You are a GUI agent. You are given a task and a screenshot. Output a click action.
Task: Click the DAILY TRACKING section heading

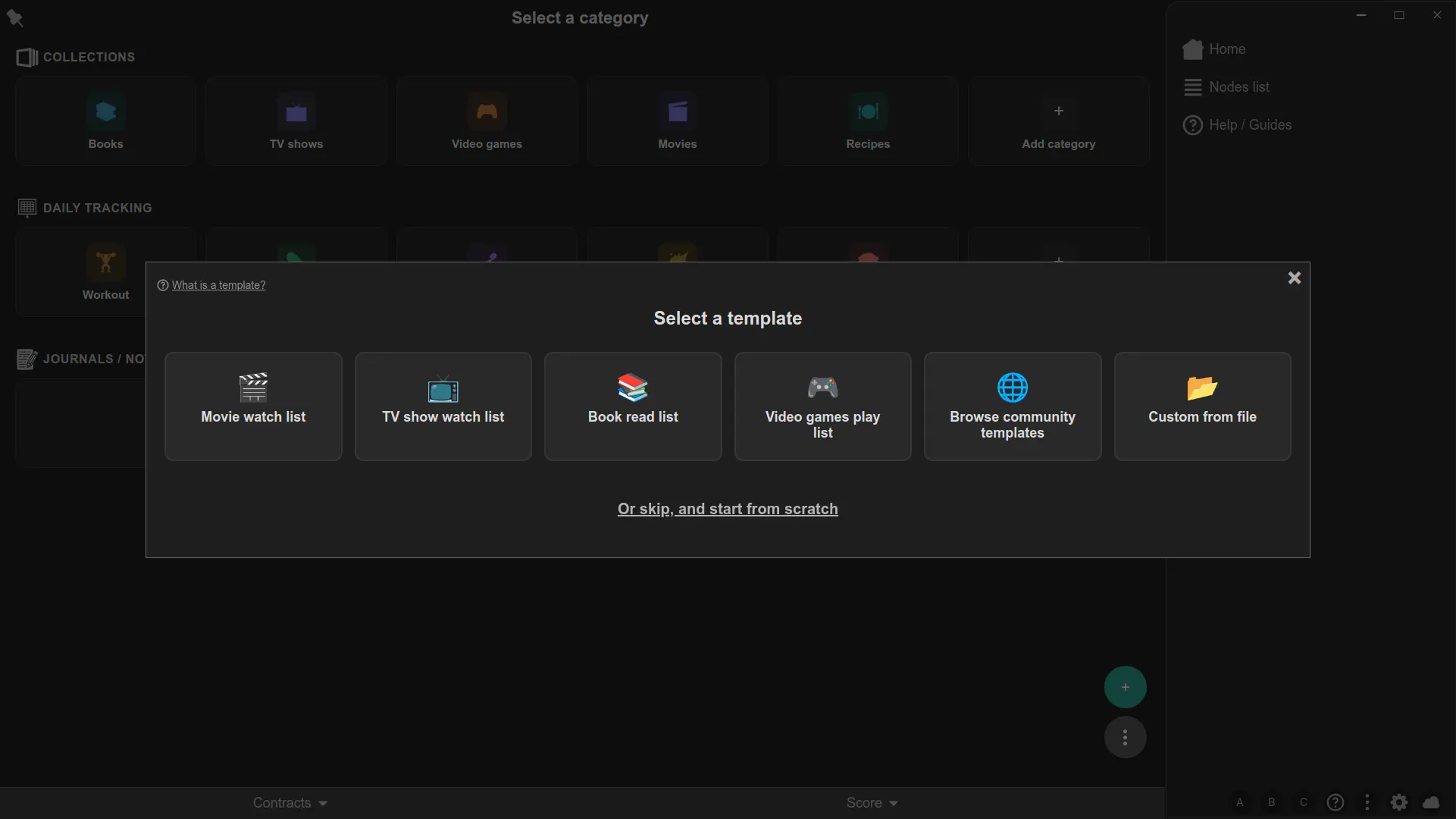coord(97,208)
